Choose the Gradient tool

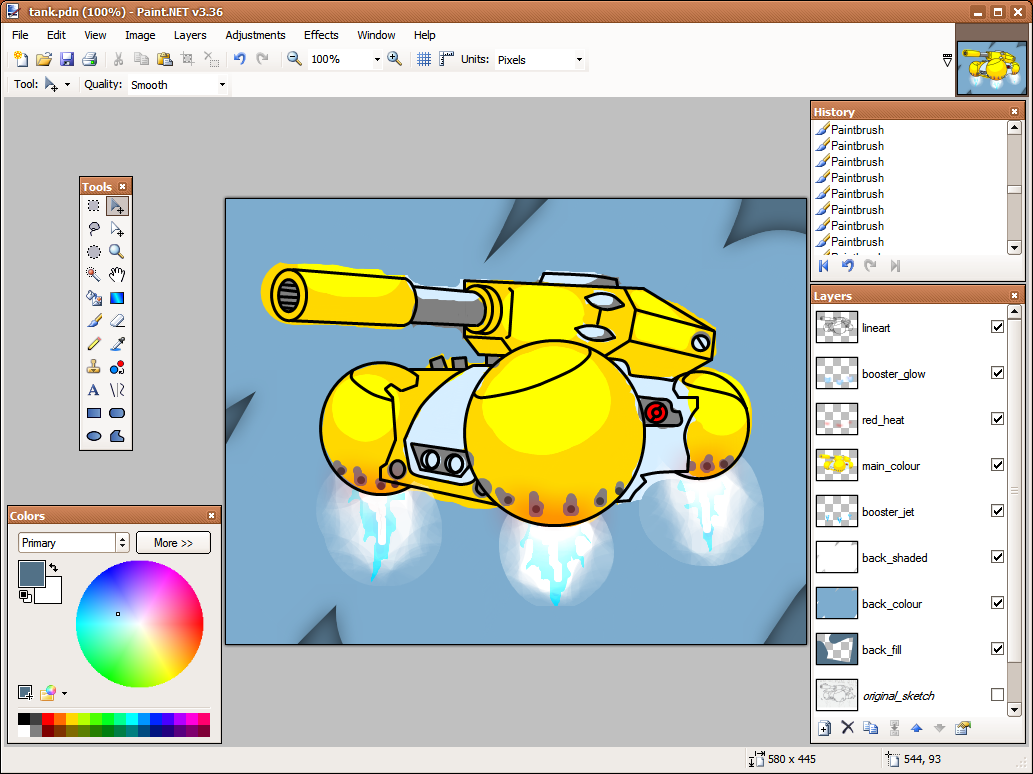point(117,297)
